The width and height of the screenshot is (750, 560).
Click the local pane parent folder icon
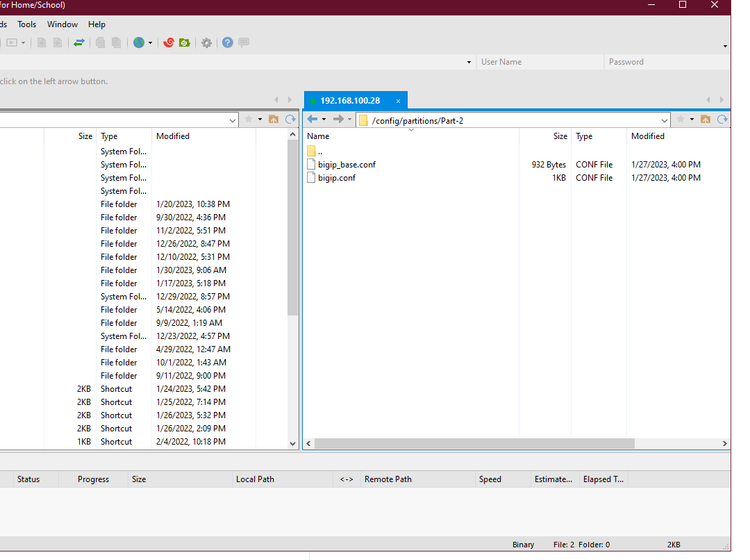click(274, 119)
